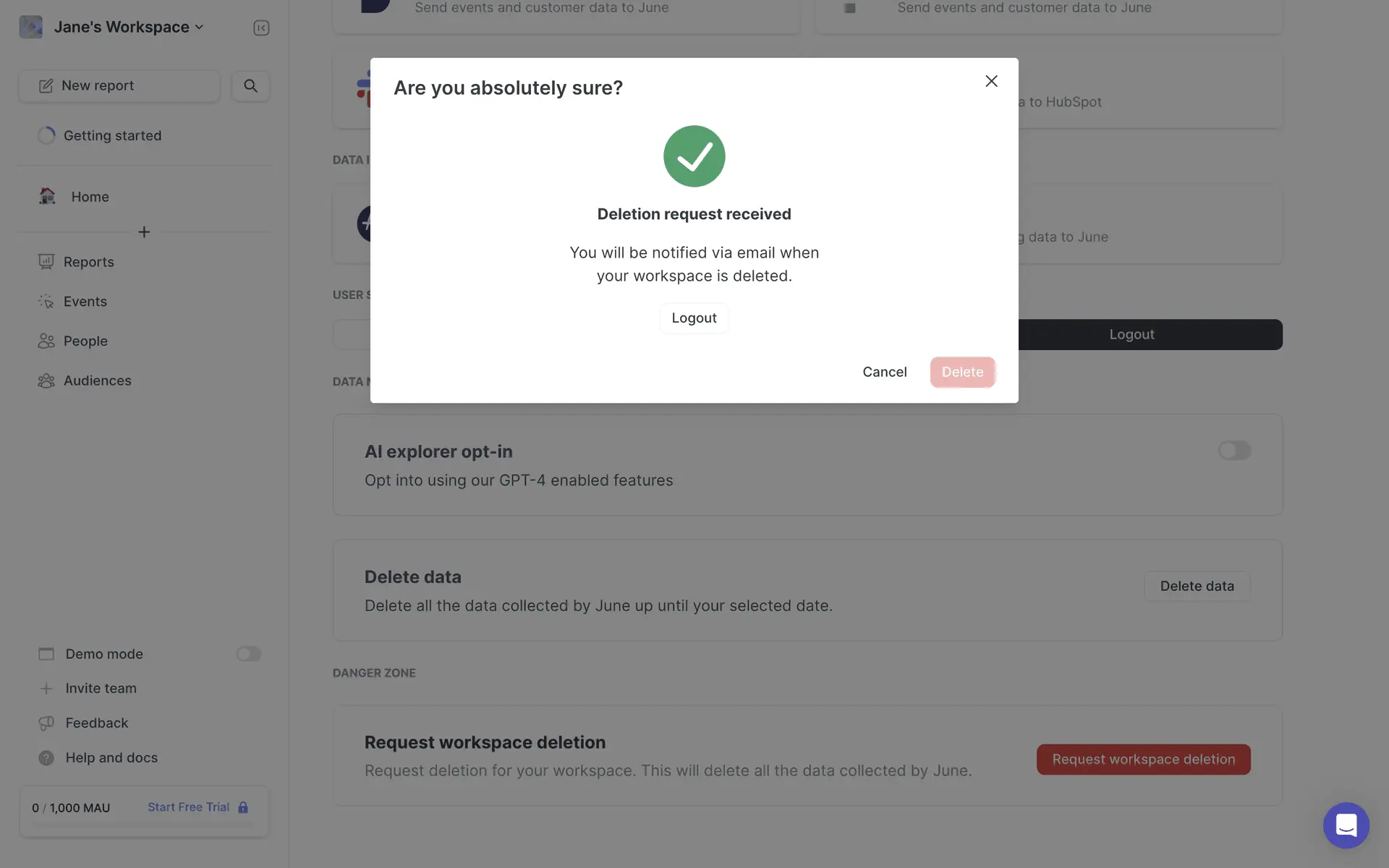Image resolution: width=1389 pixels, height=868 pixels.
Task: Click the Start Free Trial link
Action: pos(188,807)
